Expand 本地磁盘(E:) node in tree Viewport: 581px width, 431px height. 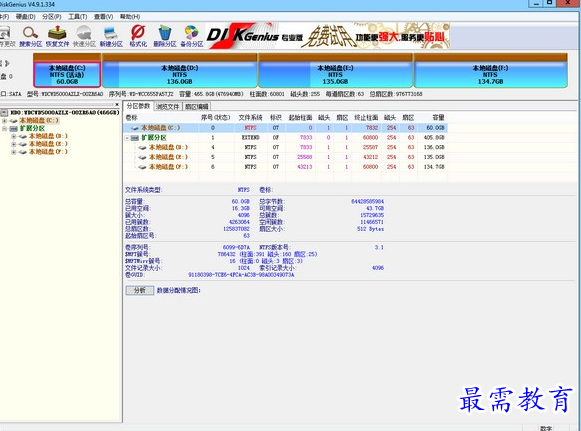[14, 144]
